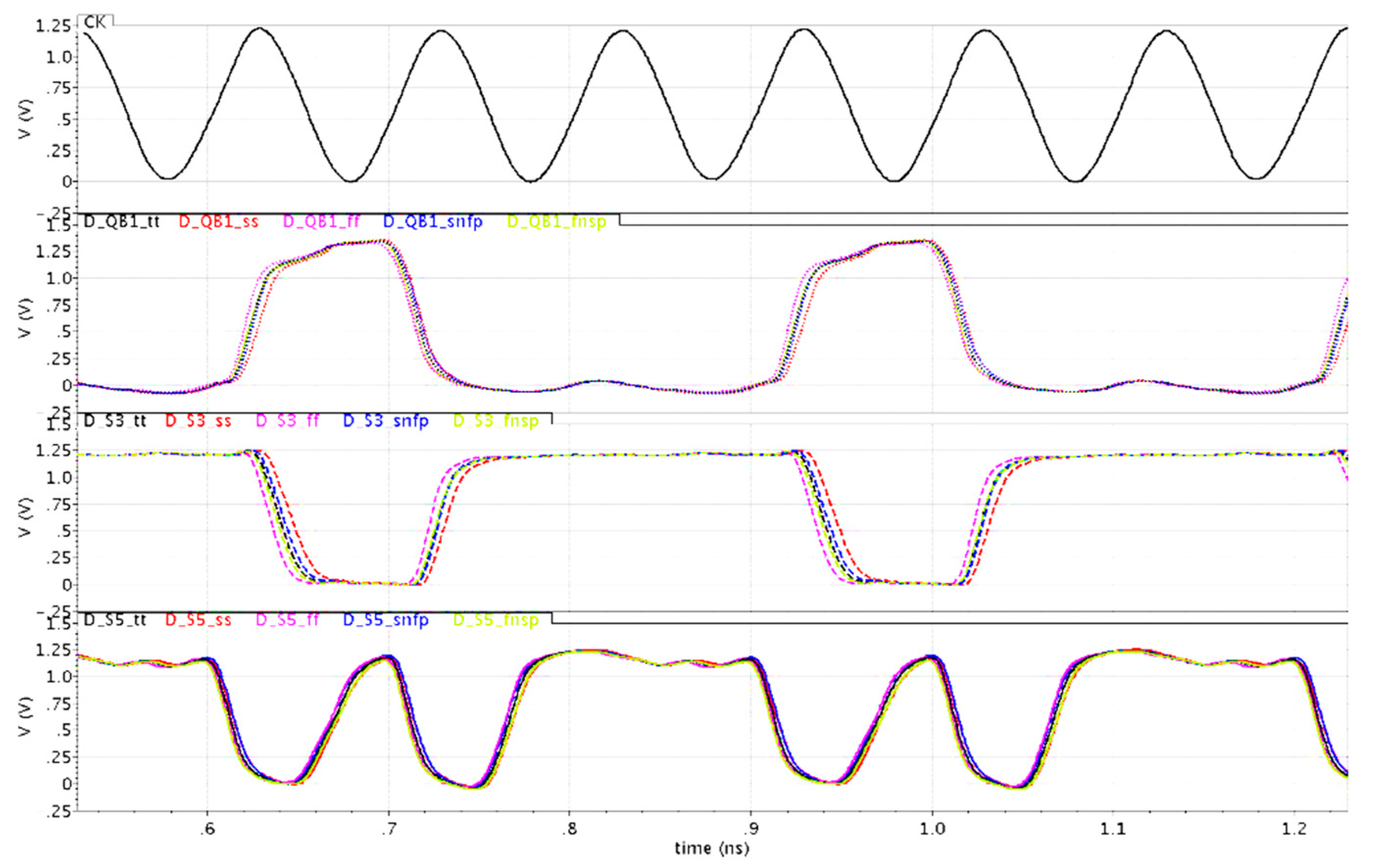
Task: Click the red D_S5_ss legend entry
Action: 199,620
